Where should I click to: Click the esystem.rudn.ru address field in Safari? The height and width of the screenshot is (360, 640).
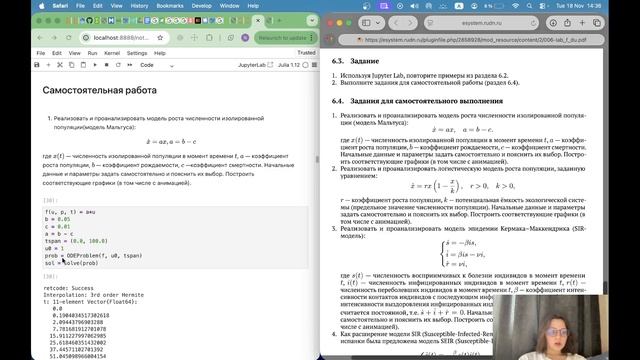(x=482, y=23)
